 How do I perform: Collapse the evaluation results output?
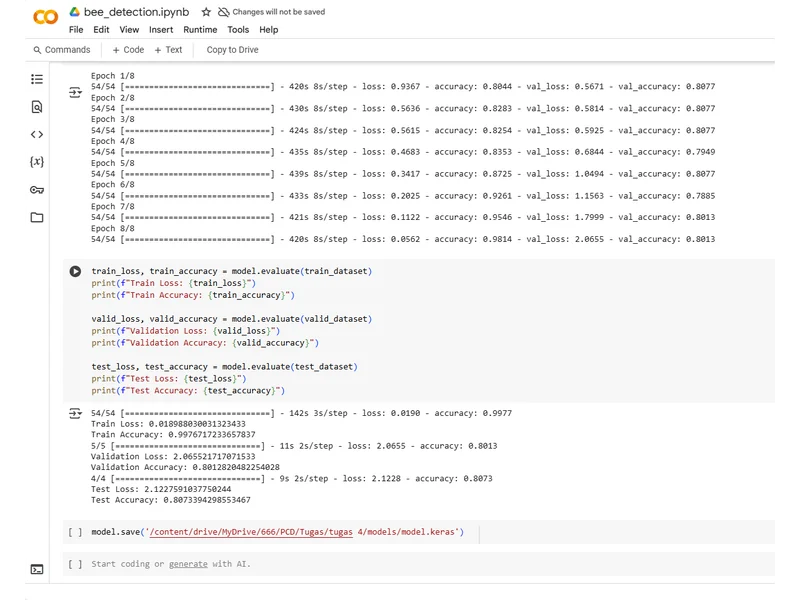click(75, 413)
